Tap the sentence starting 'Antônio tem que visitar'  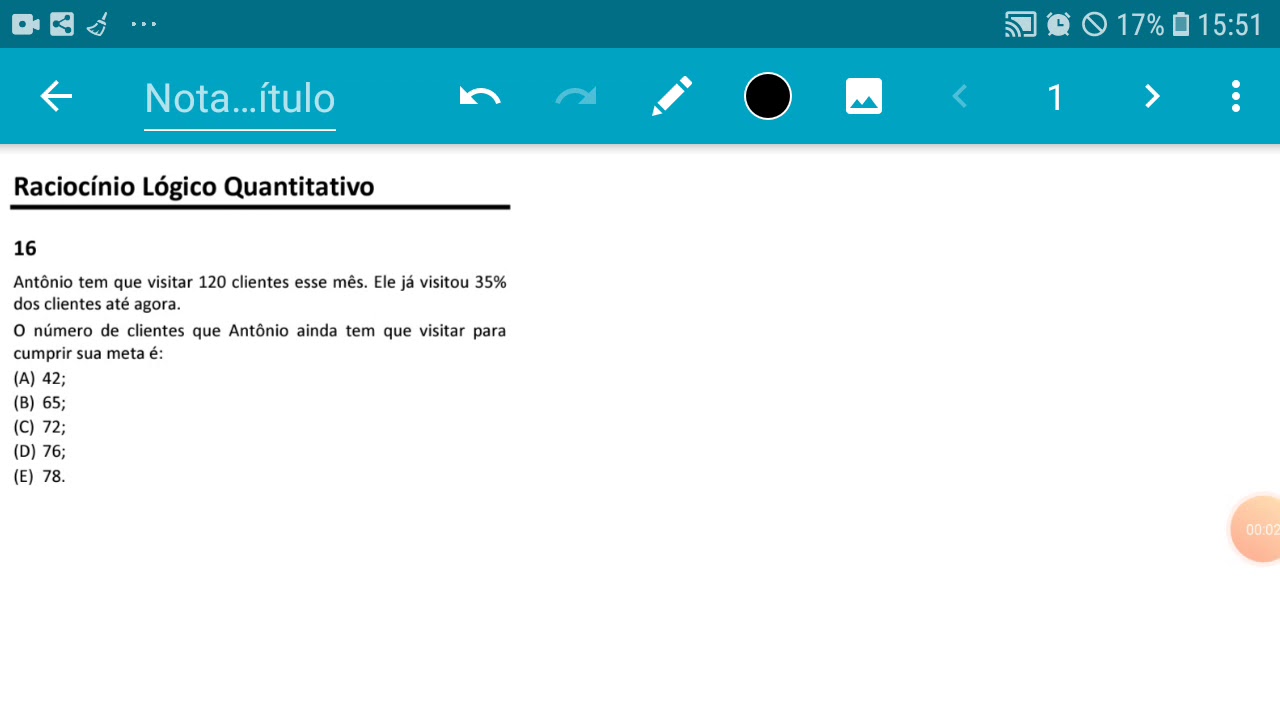coord(260,293)
